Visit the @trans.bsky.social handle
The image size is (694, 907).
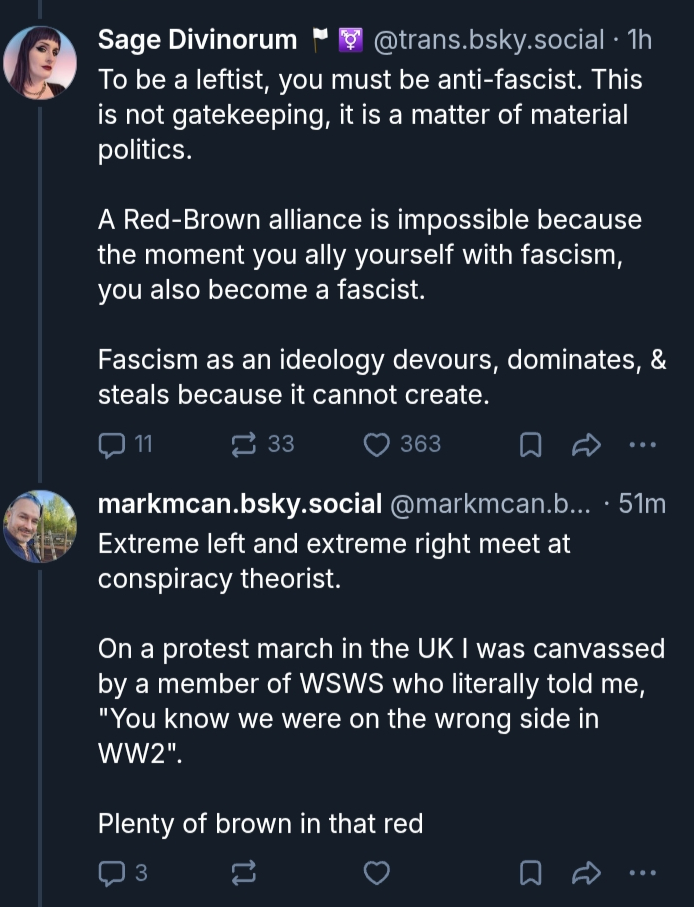488,40
